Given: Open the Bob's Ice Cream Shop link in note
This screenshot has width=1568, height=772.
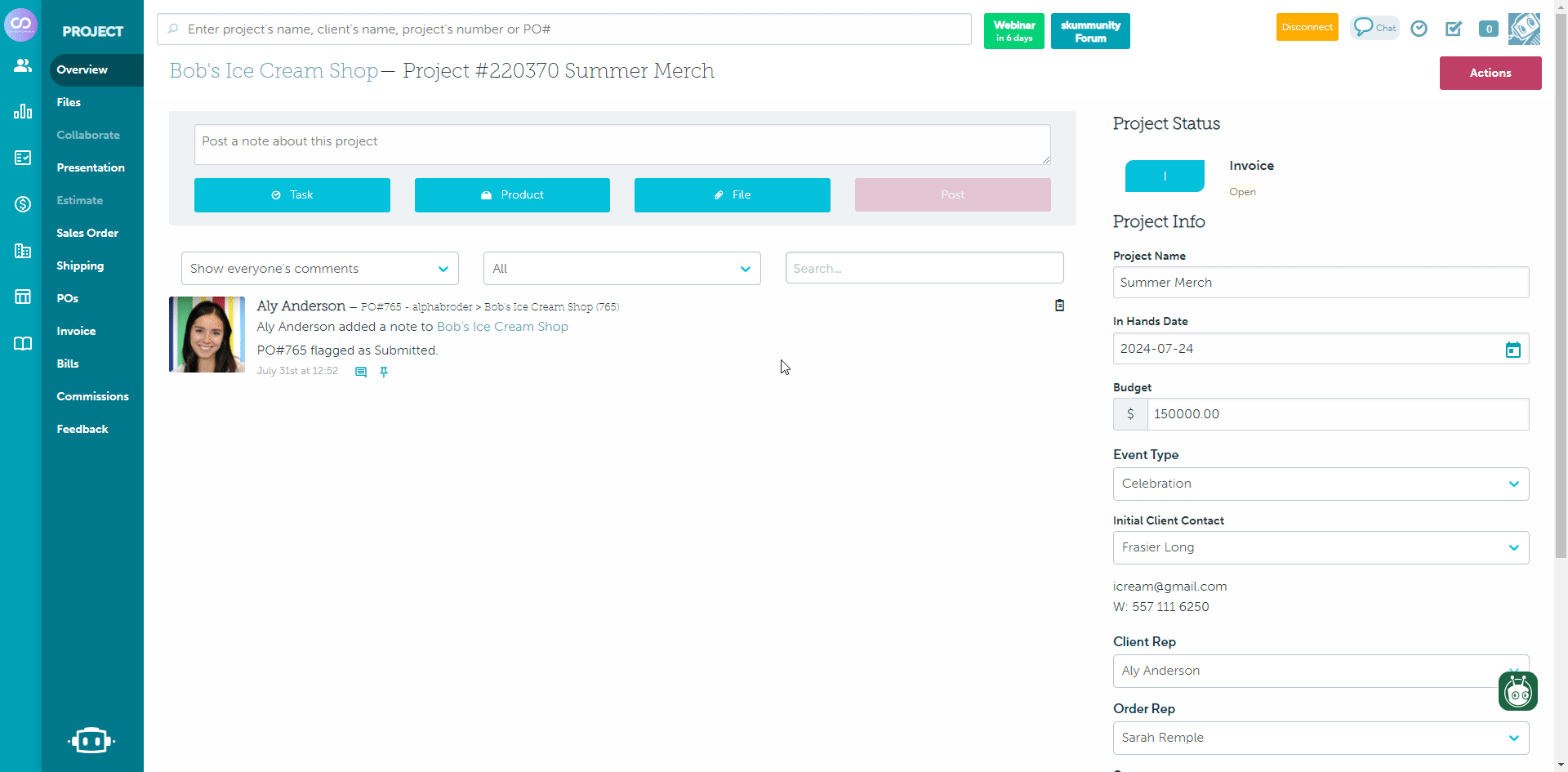Looking at the screenshot, I should pos(503,326).
